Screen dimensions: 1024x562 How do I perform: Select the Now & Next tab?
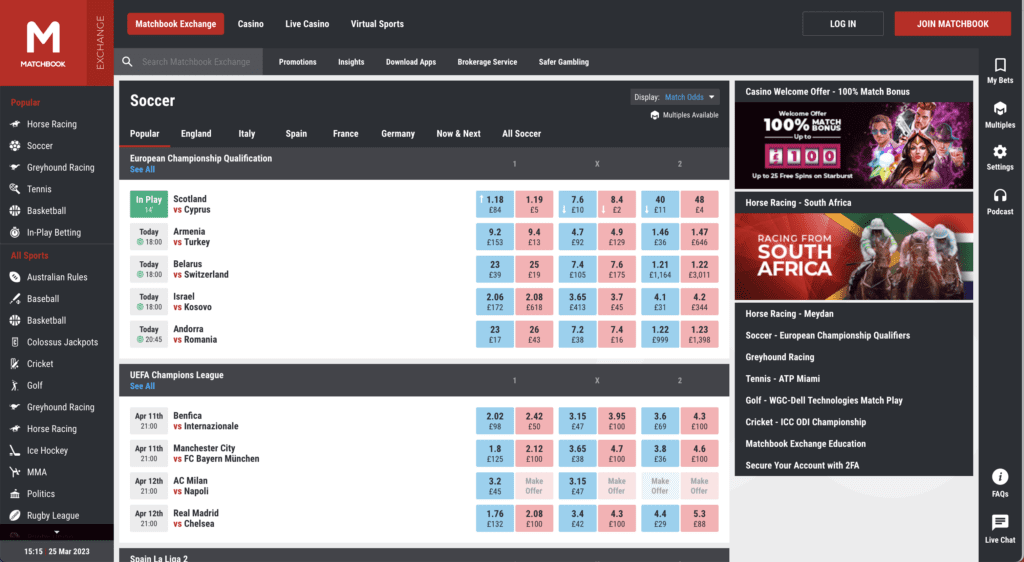(458, 133)
